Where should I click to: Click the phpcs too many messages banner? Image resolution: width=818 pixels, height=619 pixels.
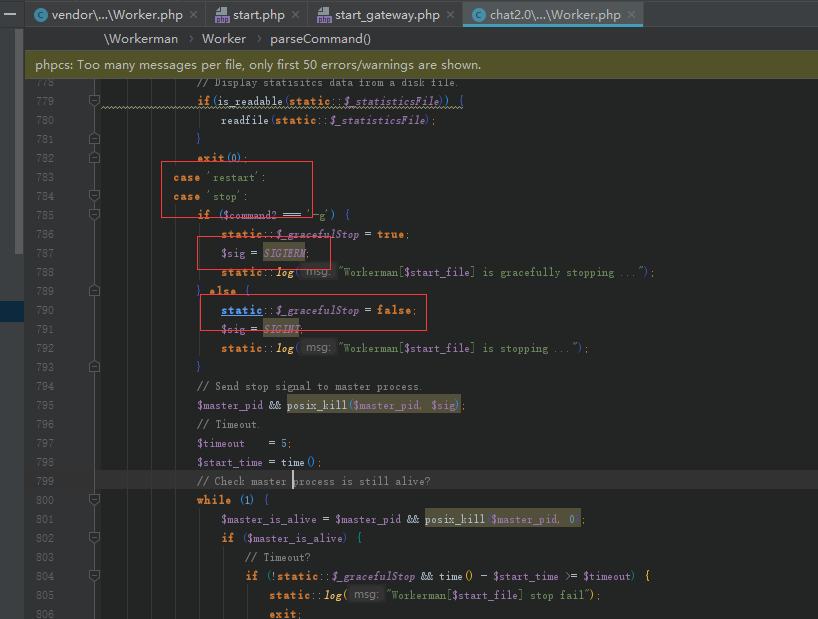pyautogui.click(x=422, y=65)
